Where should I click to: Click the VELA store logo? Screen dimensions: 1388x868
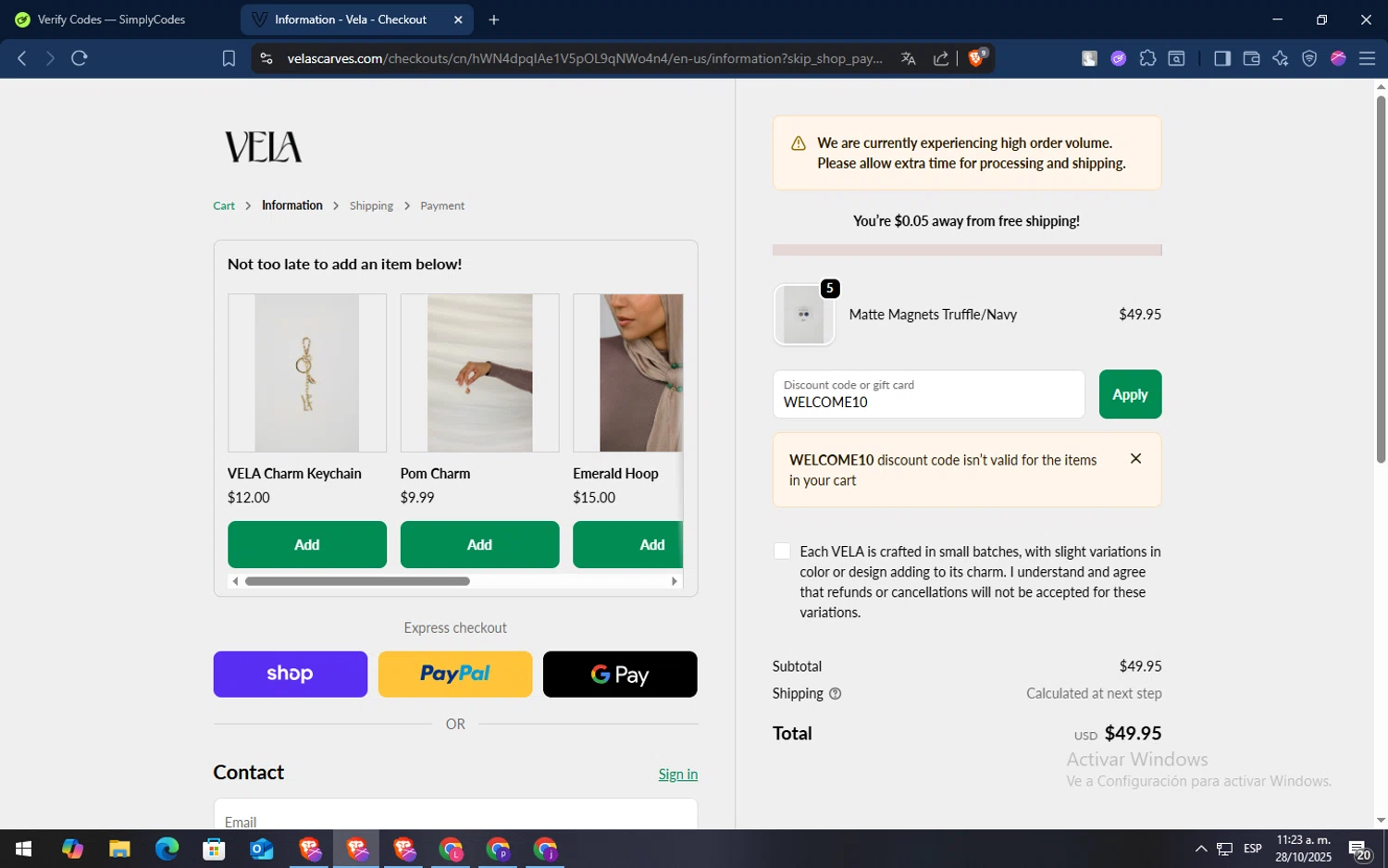(x=264, y=147)
